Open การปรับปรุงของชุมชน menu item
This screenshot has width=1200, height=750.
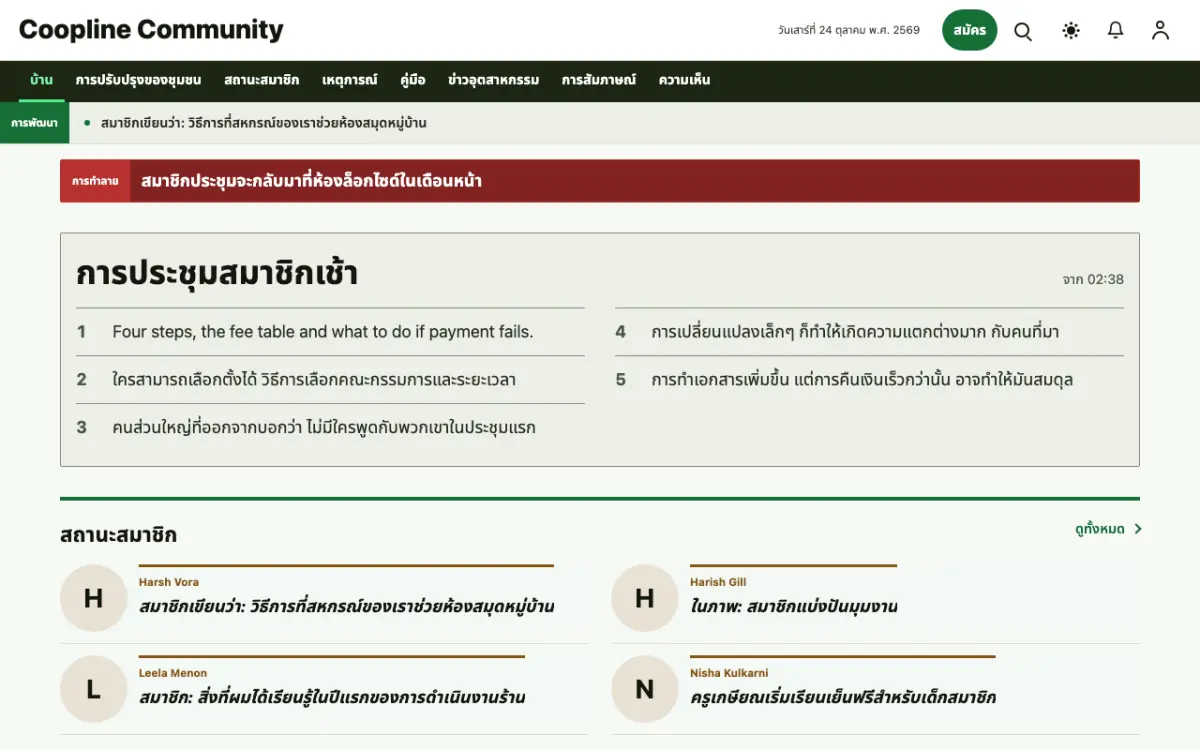point(139,80)
